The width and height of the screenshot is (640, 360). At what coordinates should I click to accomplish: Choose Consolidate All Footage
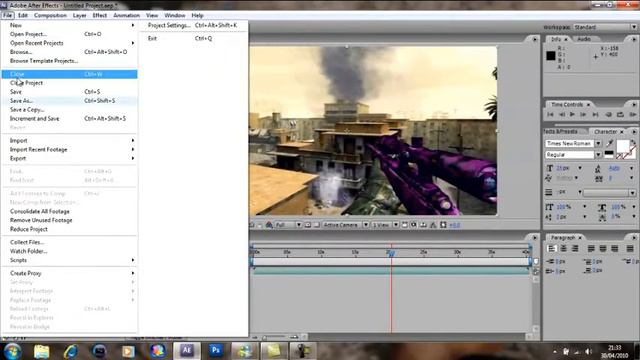click(69, 211)
